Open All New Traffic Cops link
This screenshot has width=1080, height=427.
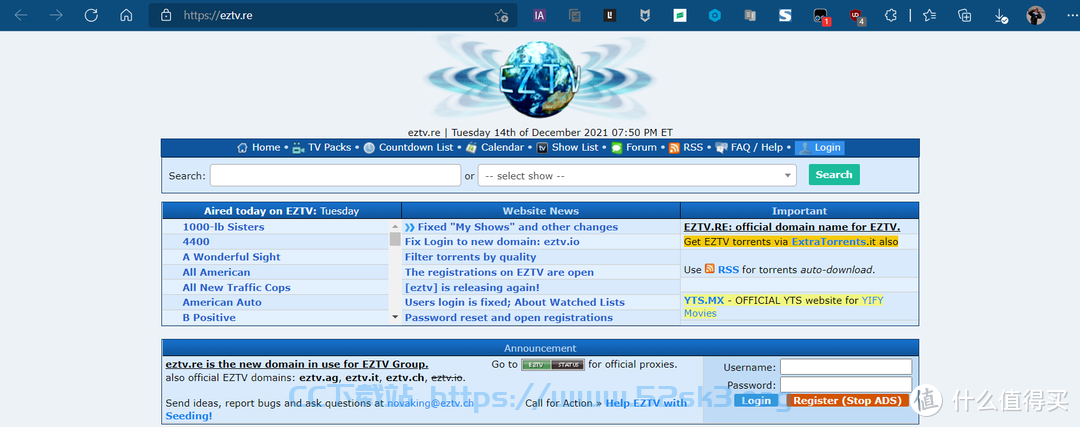pyautogui.click(x=236, y=287)
